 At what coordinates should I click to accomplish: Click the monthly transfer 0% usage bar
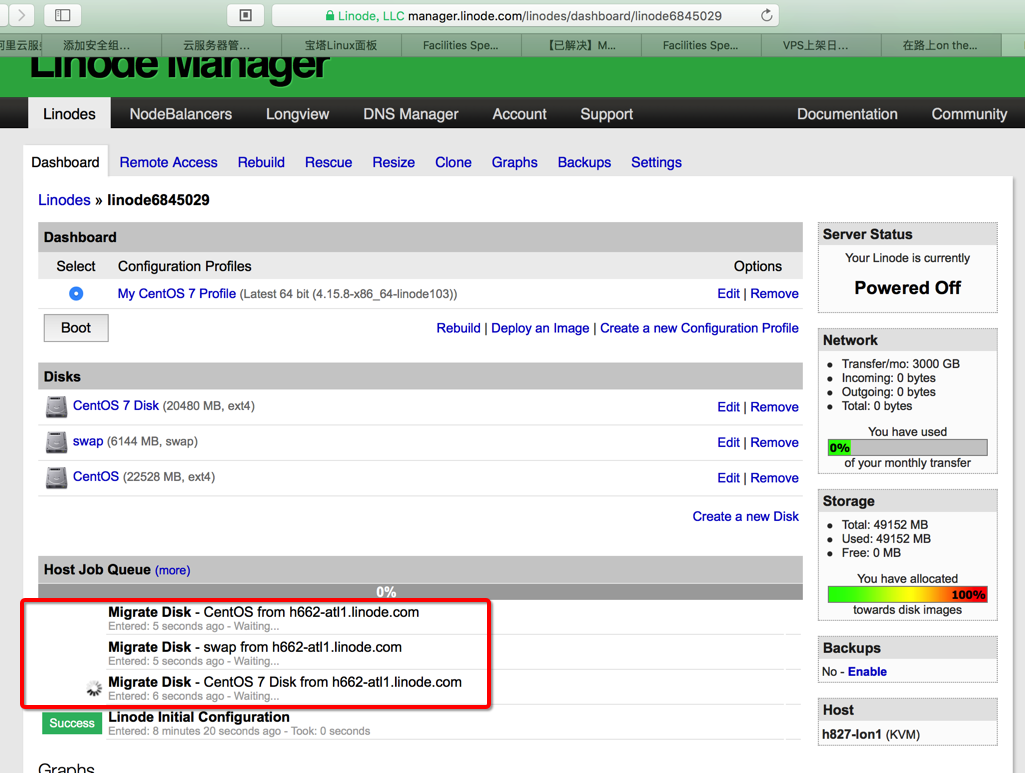tap(907, 447)
